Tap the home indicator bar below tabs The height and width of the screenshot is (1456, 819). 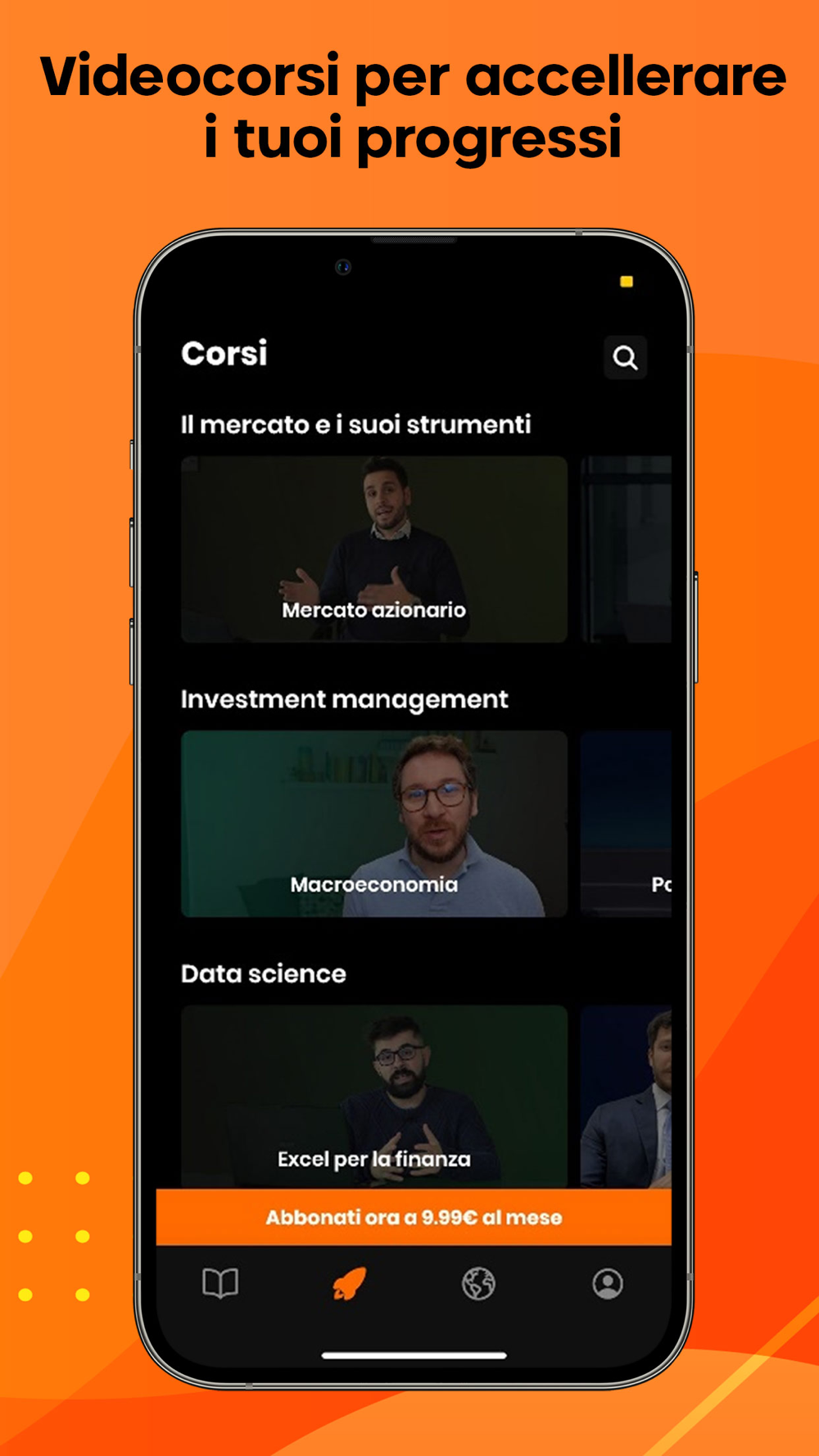(x=414, y=1355)
